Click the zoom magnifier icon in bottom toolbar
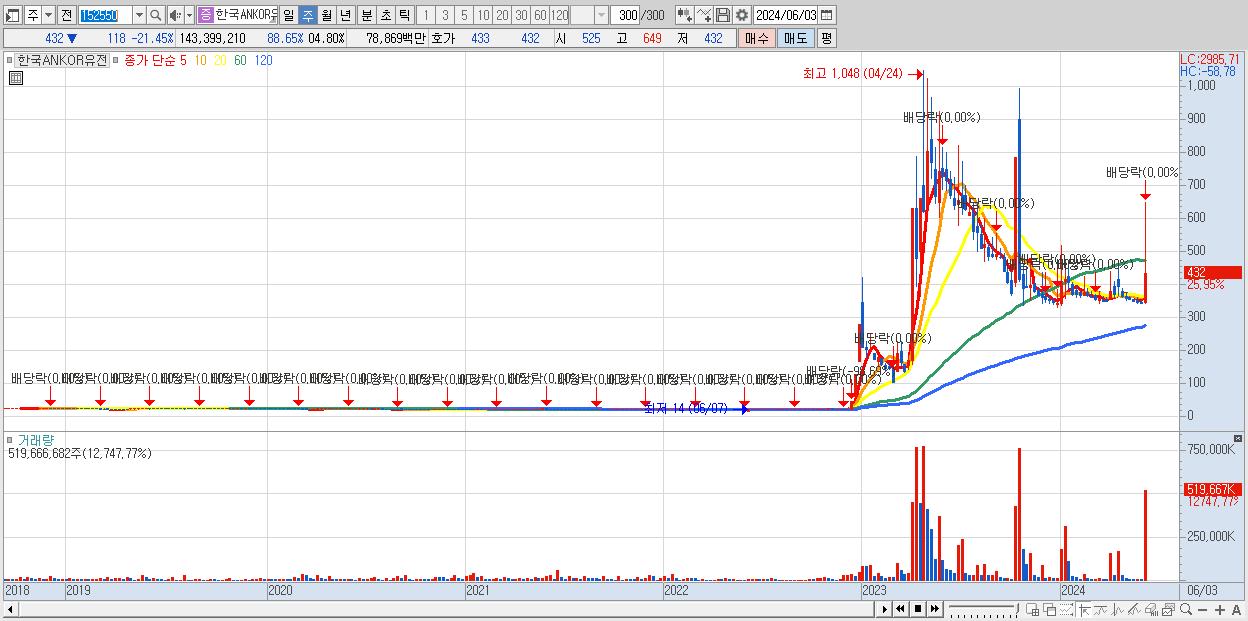Screen dimensions: 1248x621 pos(1186,609)
